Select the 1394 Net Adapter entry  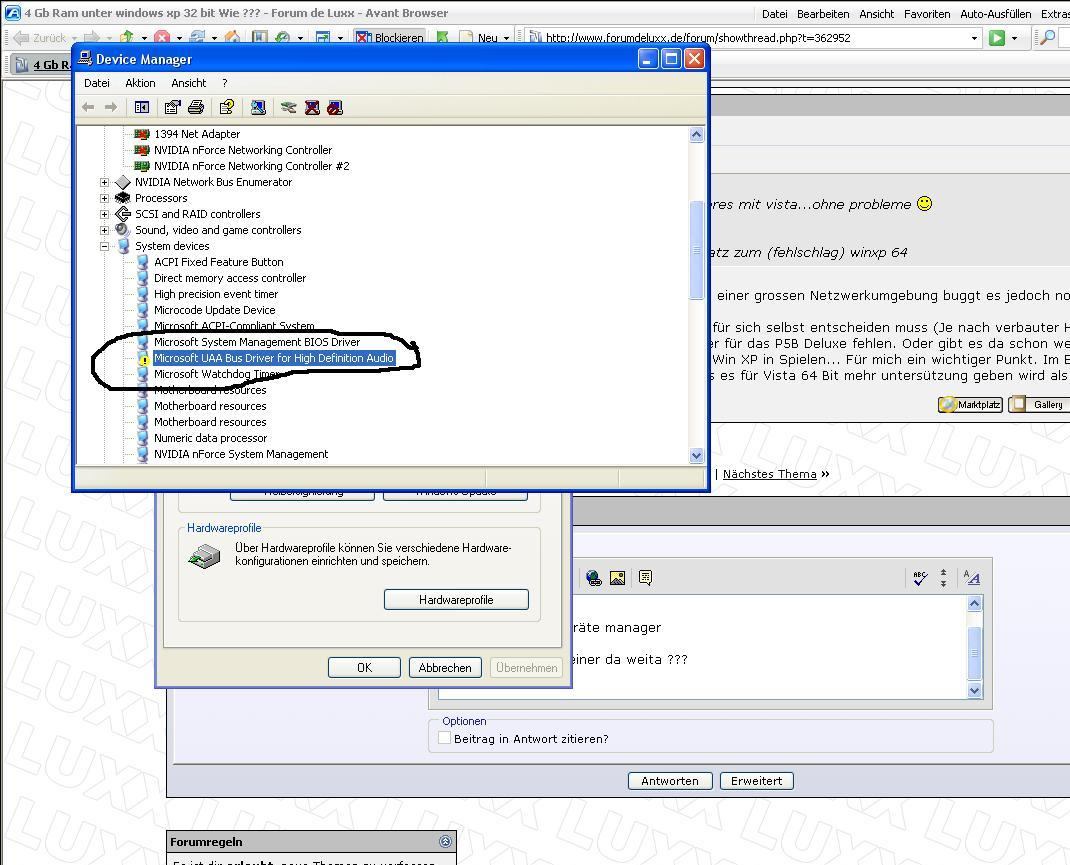(x=197, y=134)
